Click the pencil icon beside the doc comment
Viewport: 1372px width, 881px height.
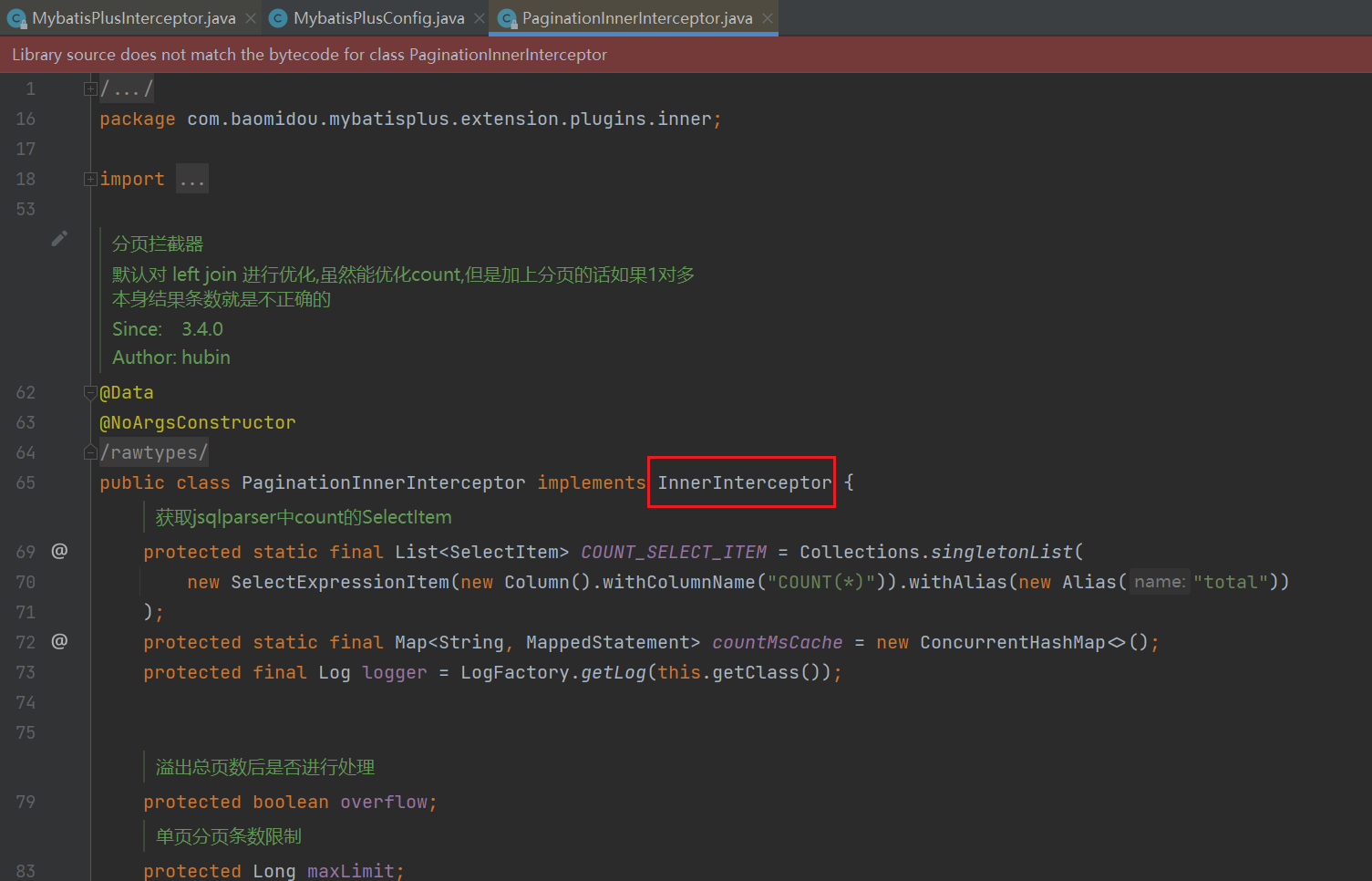pyautogui.click(x=59, y=239)
